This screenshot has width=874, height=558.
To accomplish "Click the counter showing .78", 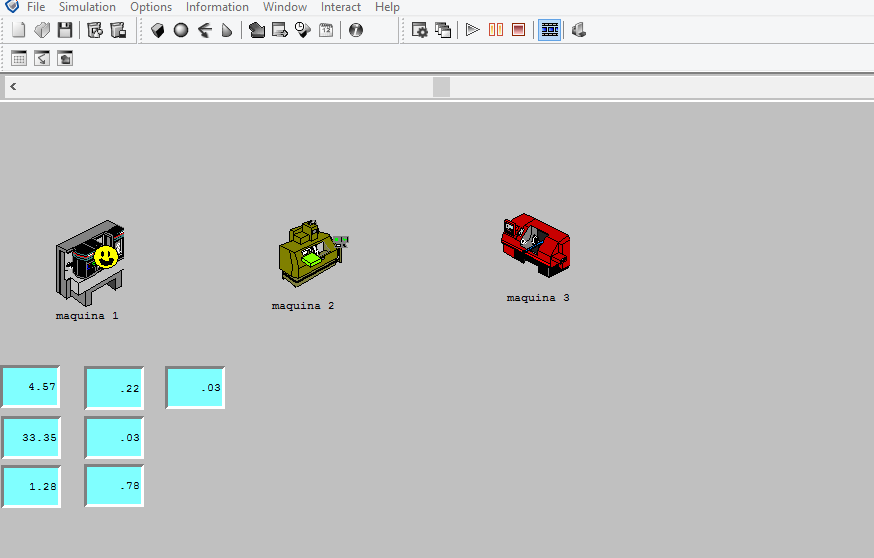I will (114, 486).
